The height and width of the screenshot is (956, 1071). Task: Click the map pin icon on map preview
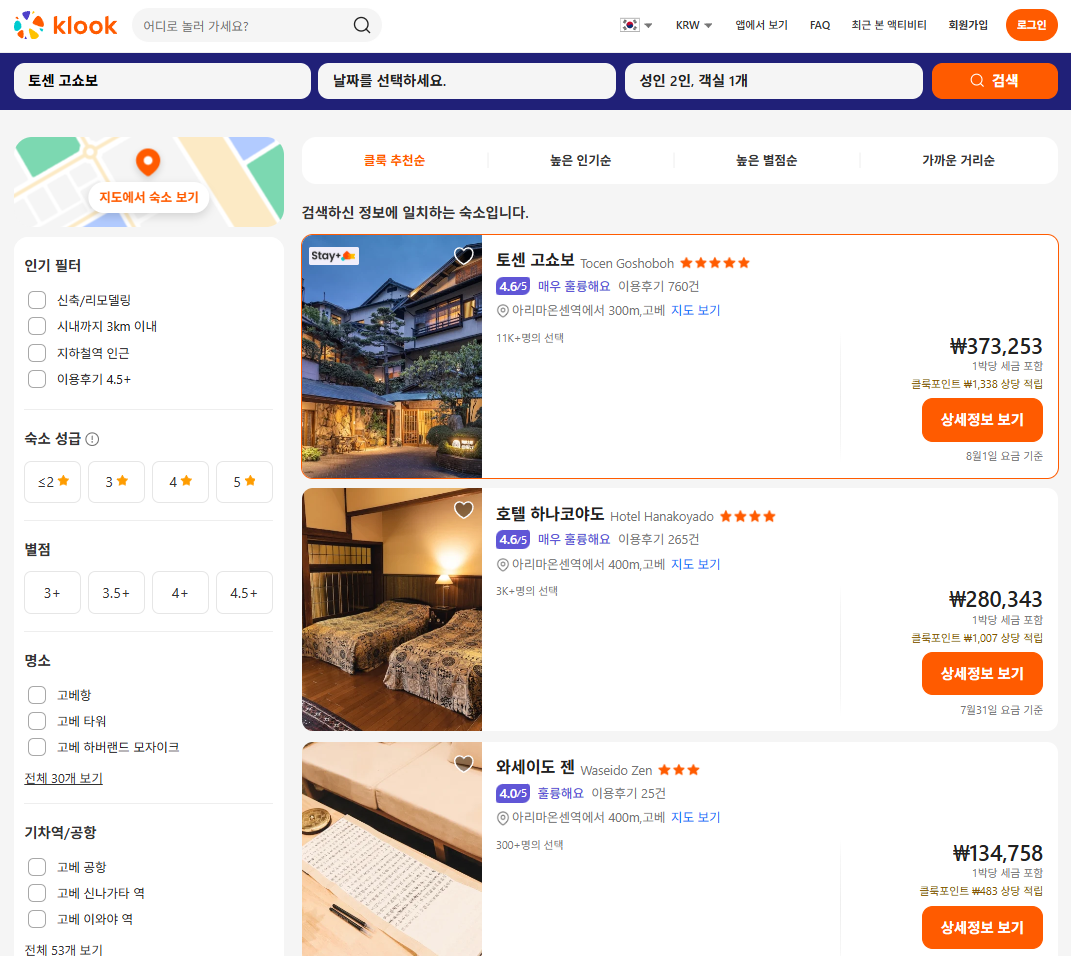click(x=148, y=163)
